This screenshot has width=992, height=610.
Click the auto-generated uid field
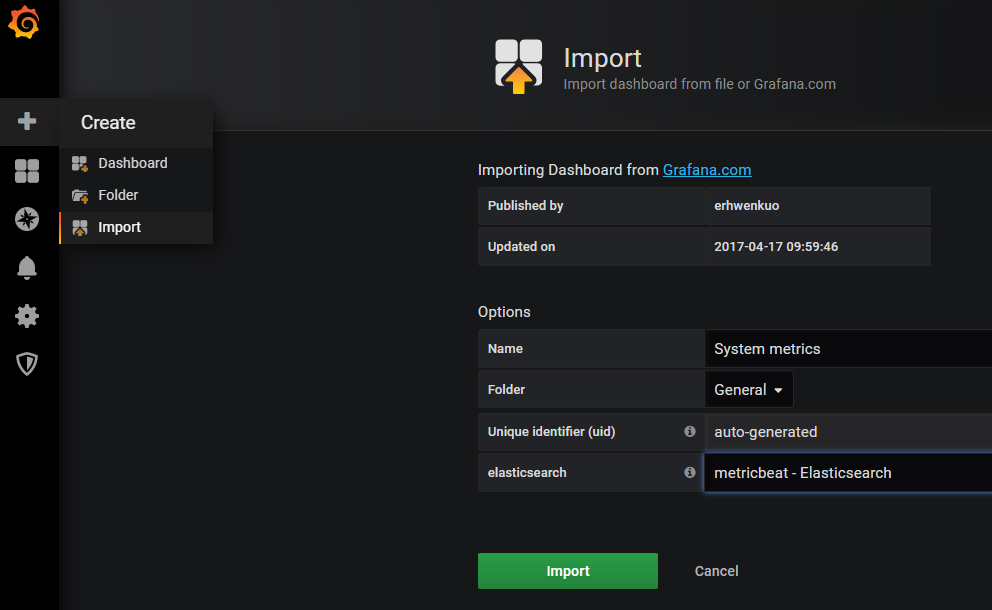(x=848, y=432)
